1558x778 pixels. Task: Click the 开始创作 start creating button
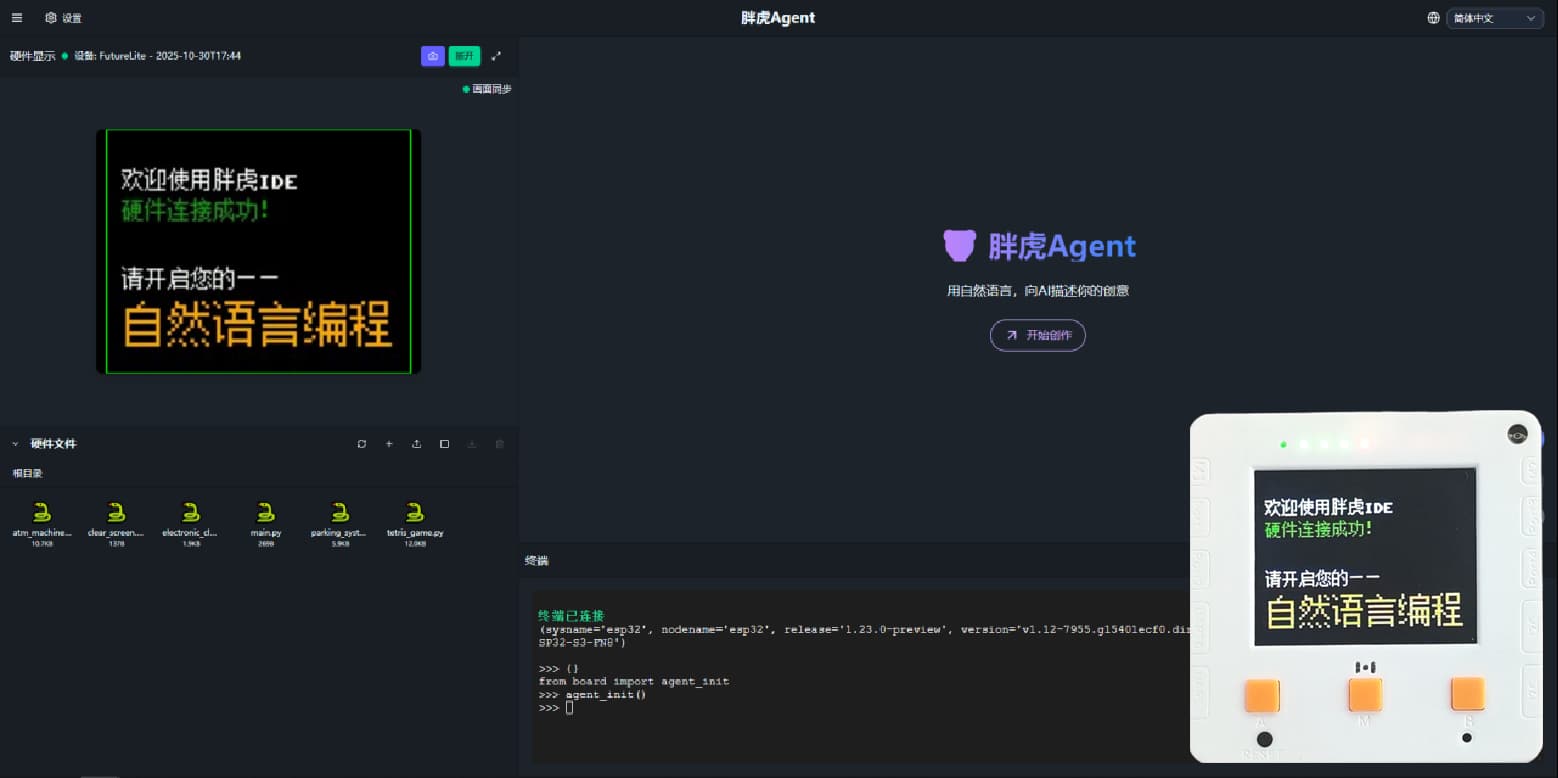[x=1037, y=335]
